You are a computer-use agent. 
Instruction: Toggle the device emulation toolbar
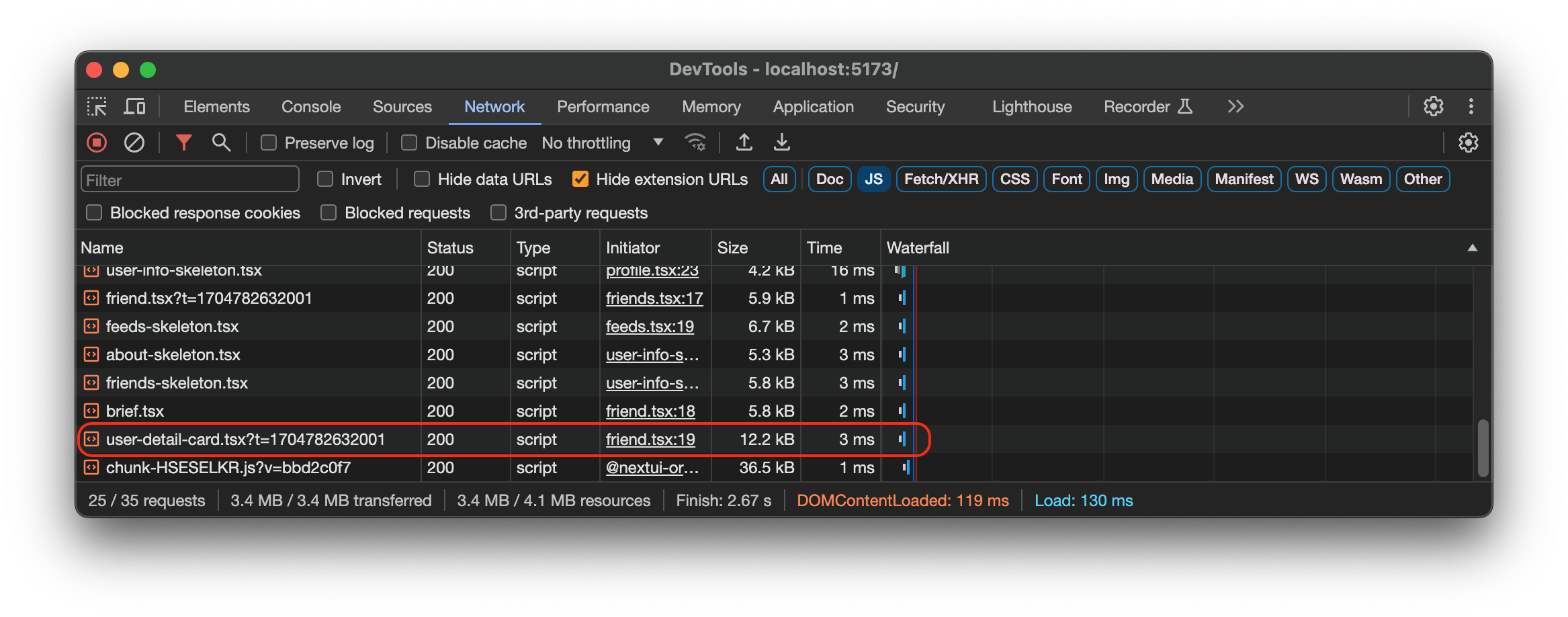135,106
